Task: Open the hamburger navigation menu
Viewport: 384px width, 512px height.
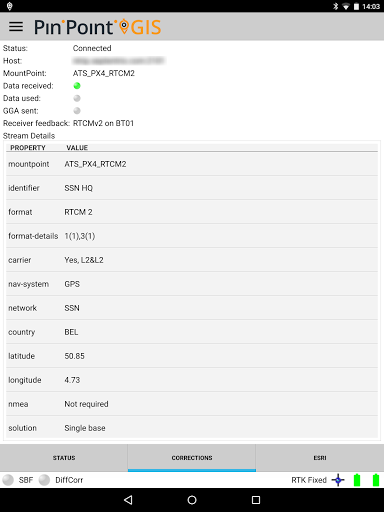Action: click(16, 27)
